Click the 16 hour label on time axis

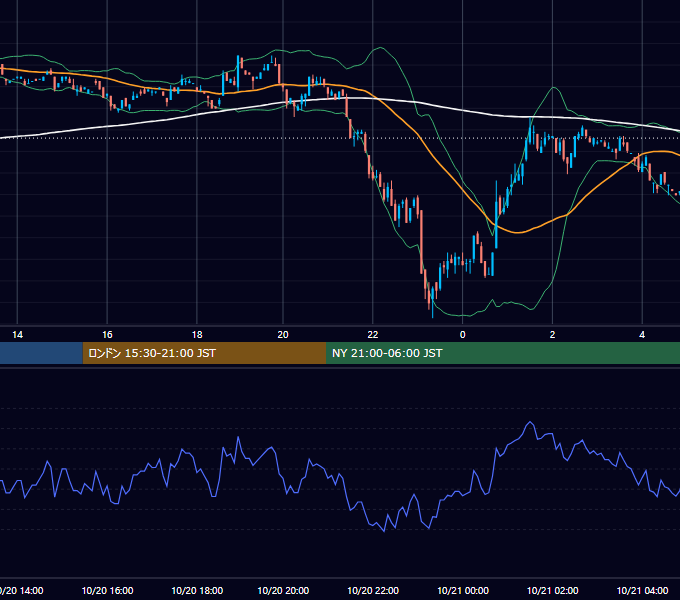(x=107, y=335)
